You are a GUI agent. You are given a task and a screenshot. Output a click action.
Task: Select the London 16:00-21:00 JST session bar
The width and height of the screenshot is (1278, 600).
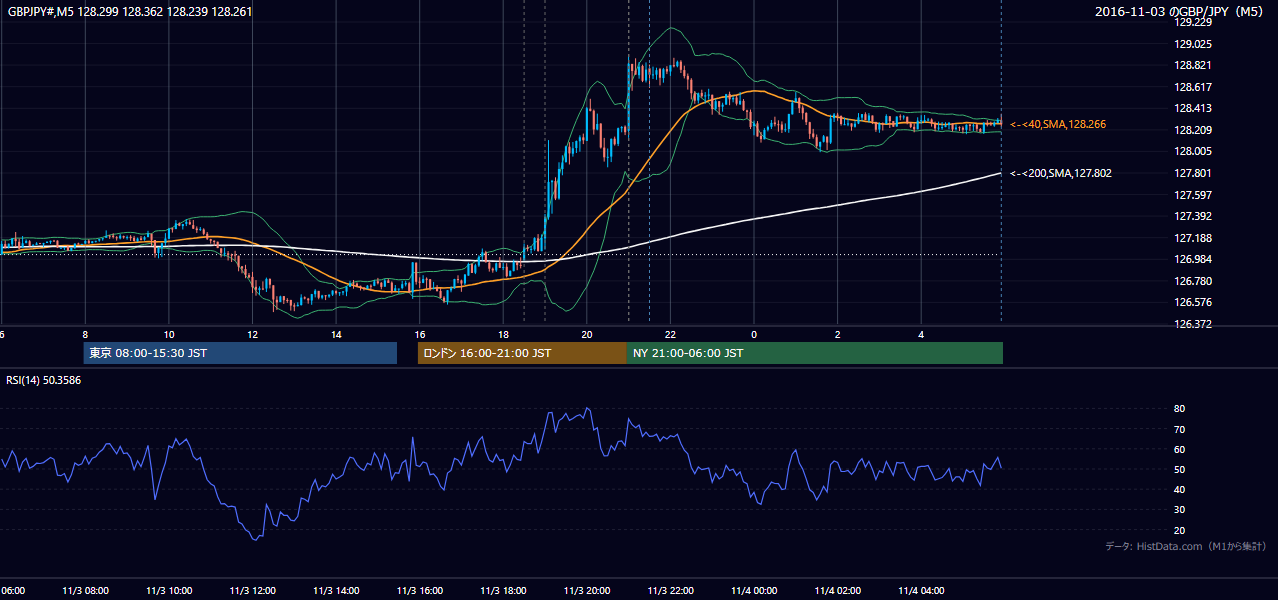[x=522, y=353]
